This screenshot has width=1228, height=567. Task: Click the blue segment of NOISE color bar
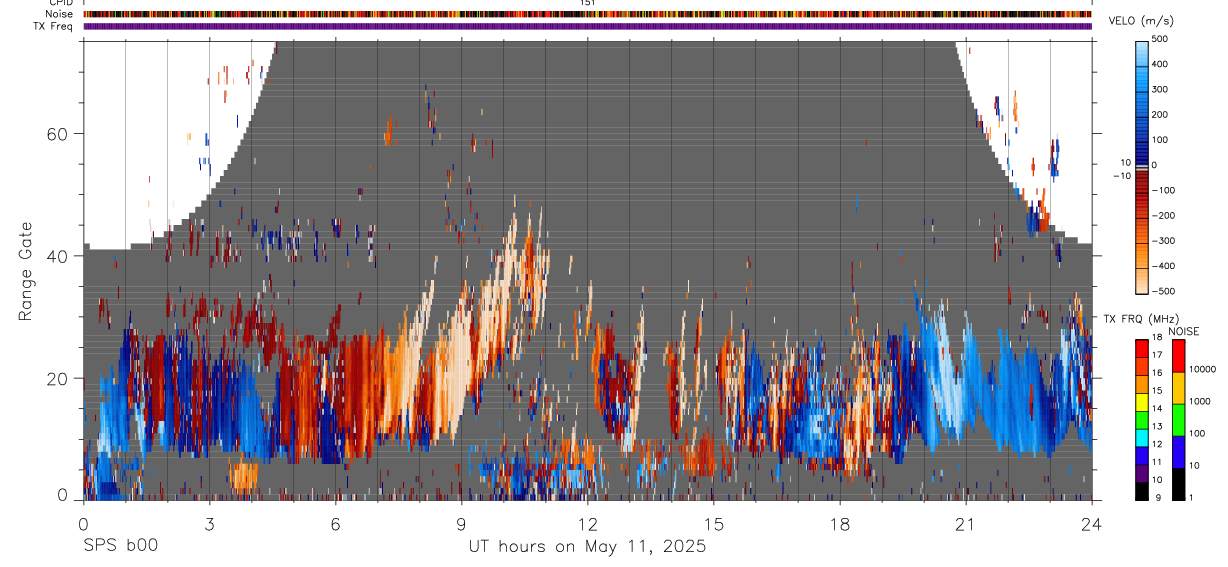click(1177, 451)
